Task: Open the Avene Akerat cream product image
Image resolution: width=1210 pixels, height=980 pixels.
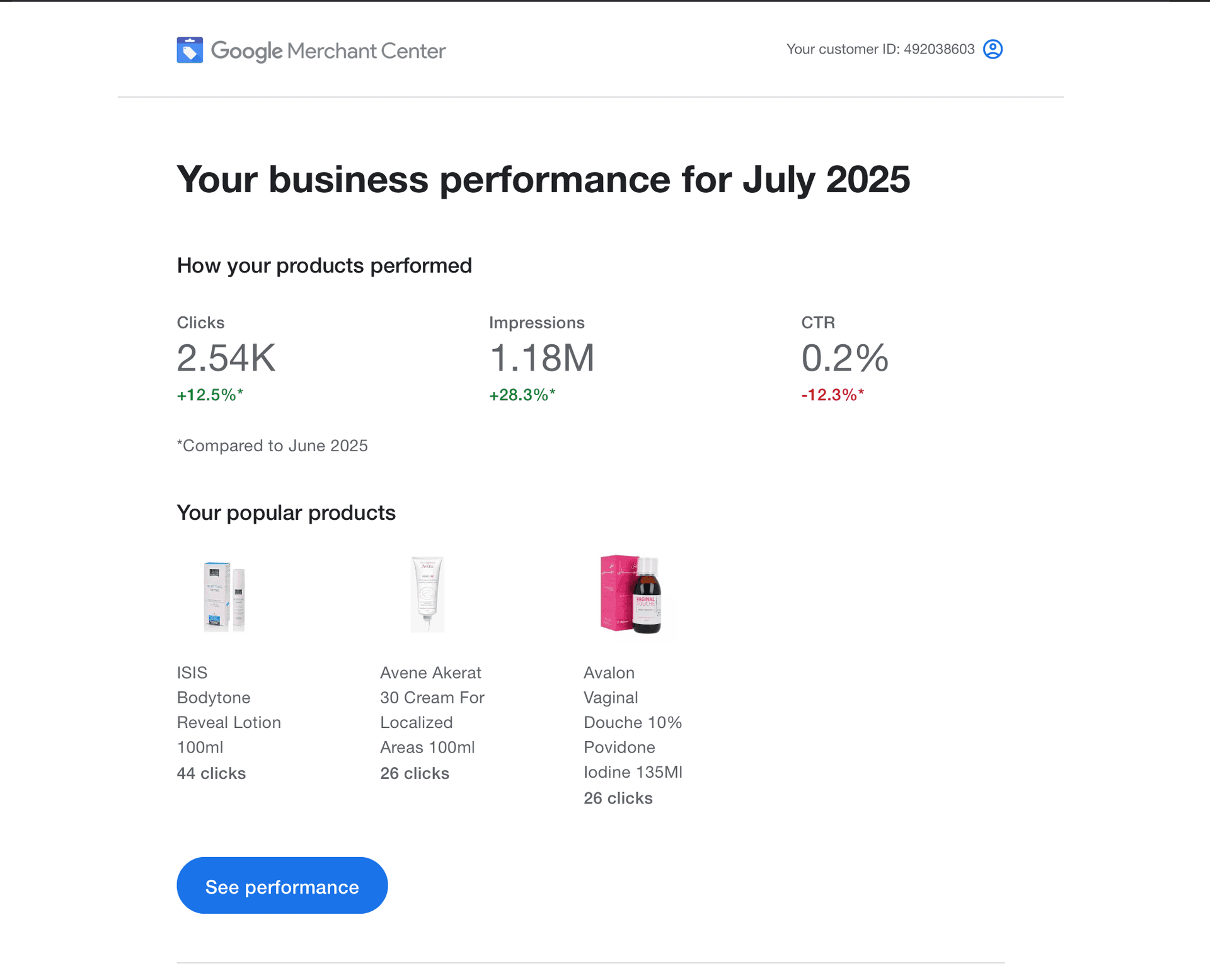Action: pos(427,594)
